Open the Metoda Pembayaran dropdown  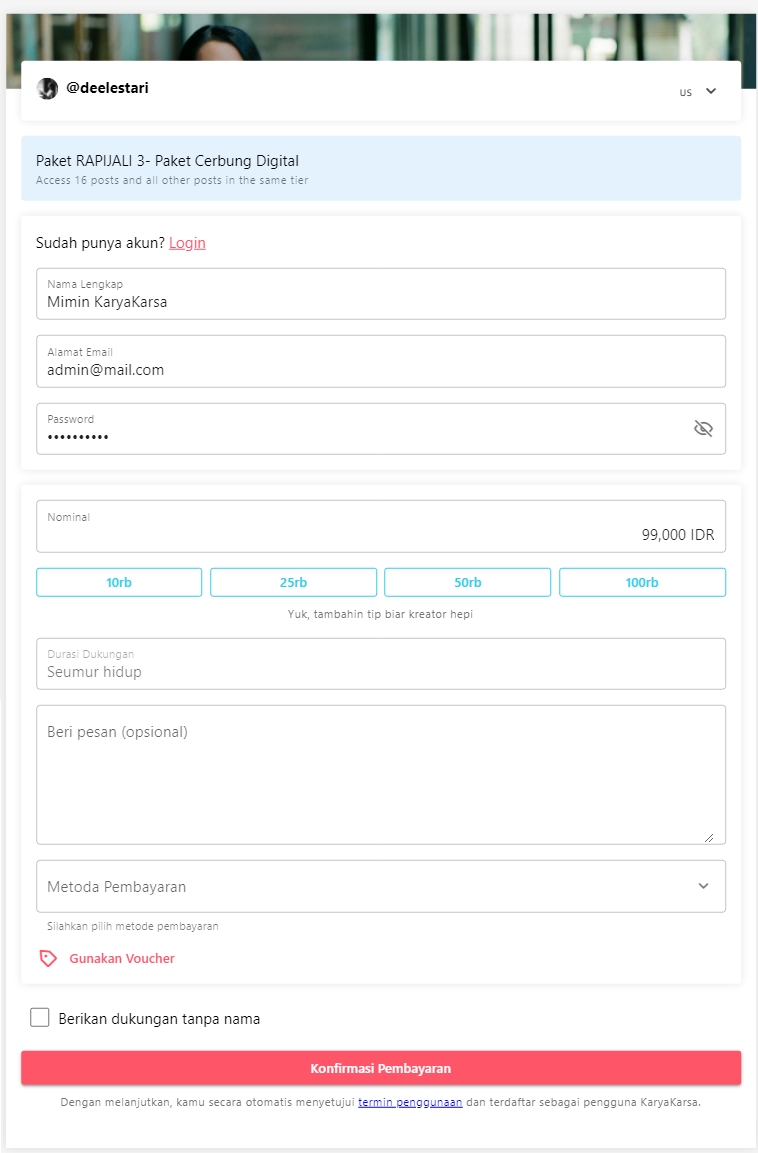(x=380, y=886)
